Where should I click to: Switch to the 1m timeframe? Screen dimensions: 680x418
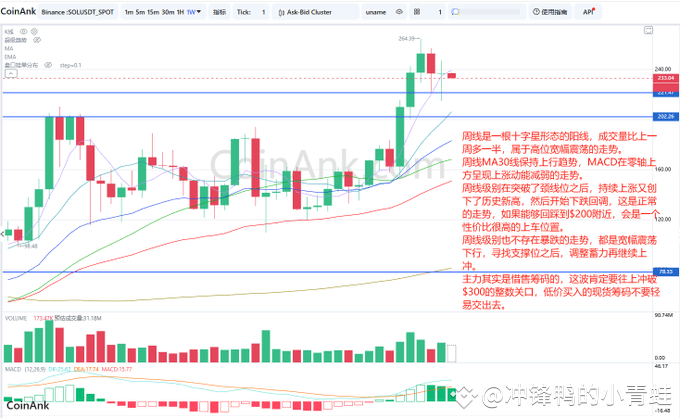(x=129, y=12)
